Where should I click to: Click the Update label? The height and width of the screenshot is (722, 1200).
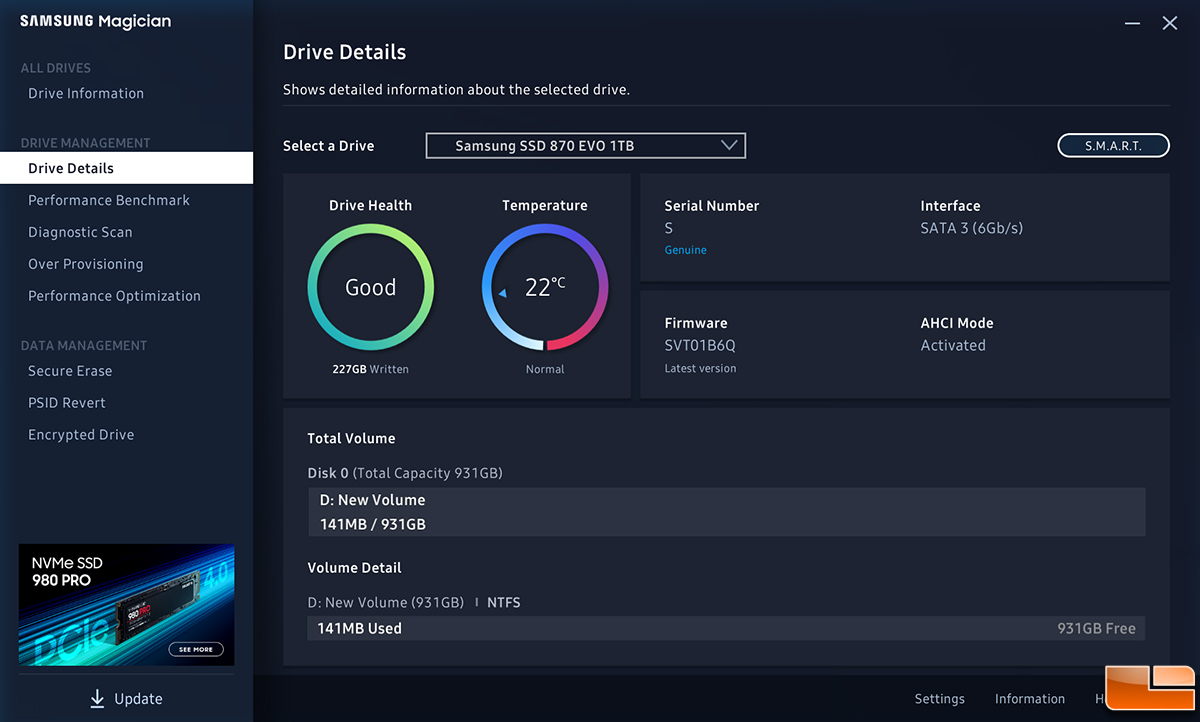pyautogui.click(x=138, y=699)
